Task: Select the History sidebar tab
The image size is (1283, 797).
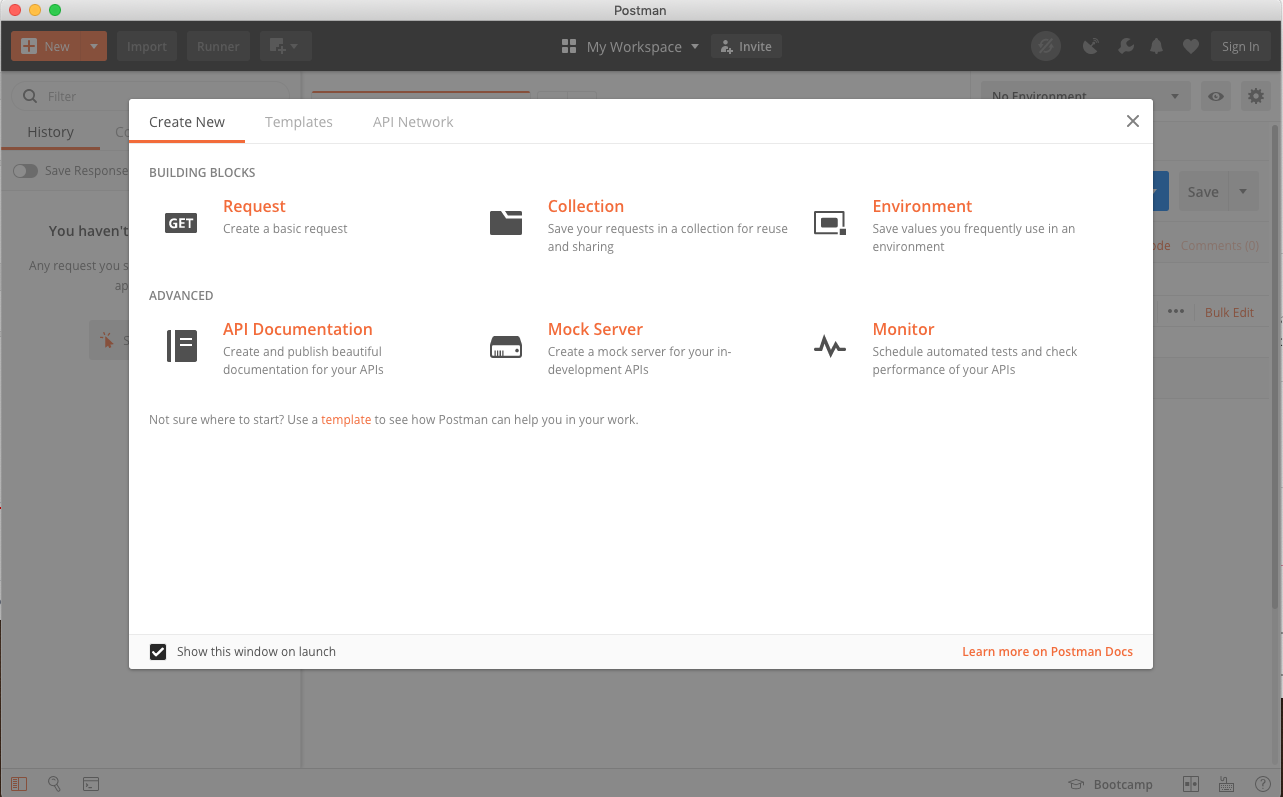Action: (x=50, y=132)
